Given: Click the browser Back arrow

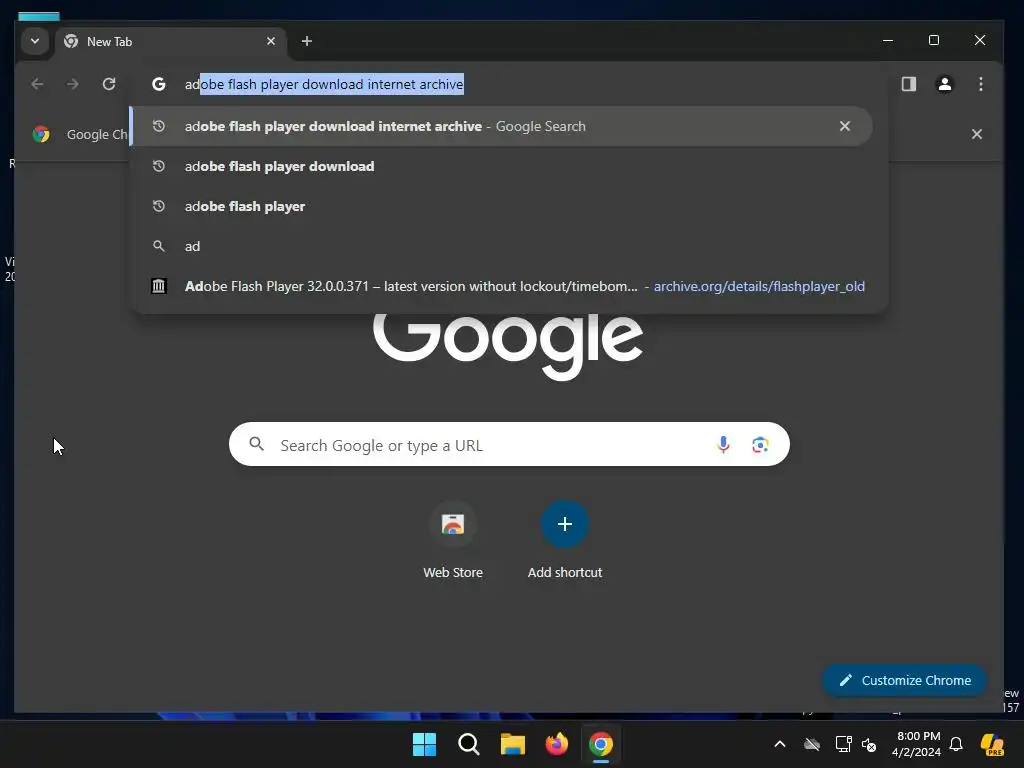Looking at the screenshot, I should (x=37, y=84).
